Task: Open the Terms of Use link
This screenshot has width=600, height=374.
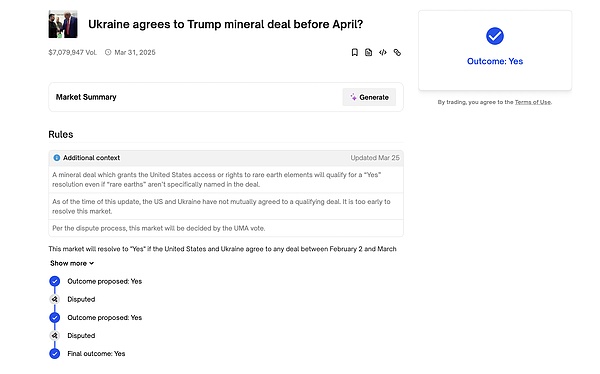Action: [x=533, y=102]
